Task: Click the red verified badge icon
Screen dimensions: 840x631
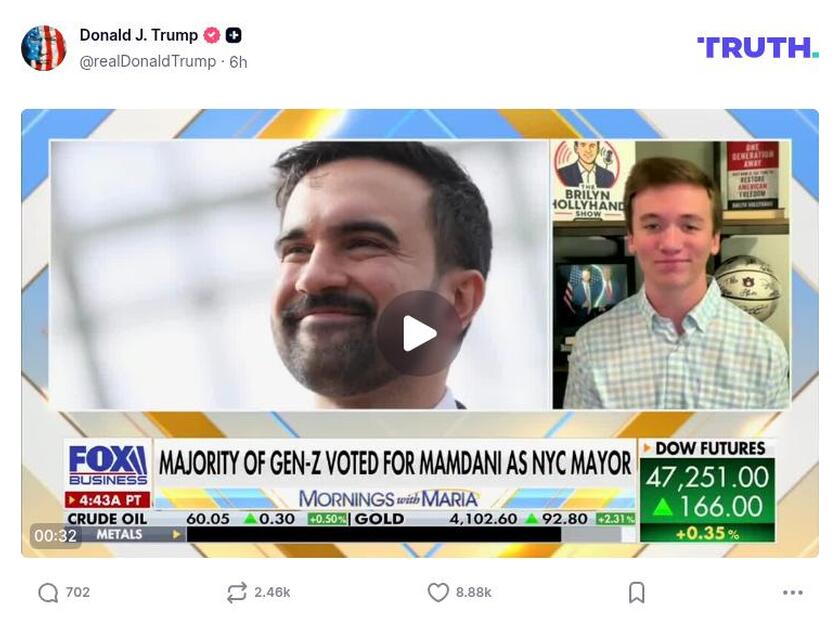Action: point(212,35)
